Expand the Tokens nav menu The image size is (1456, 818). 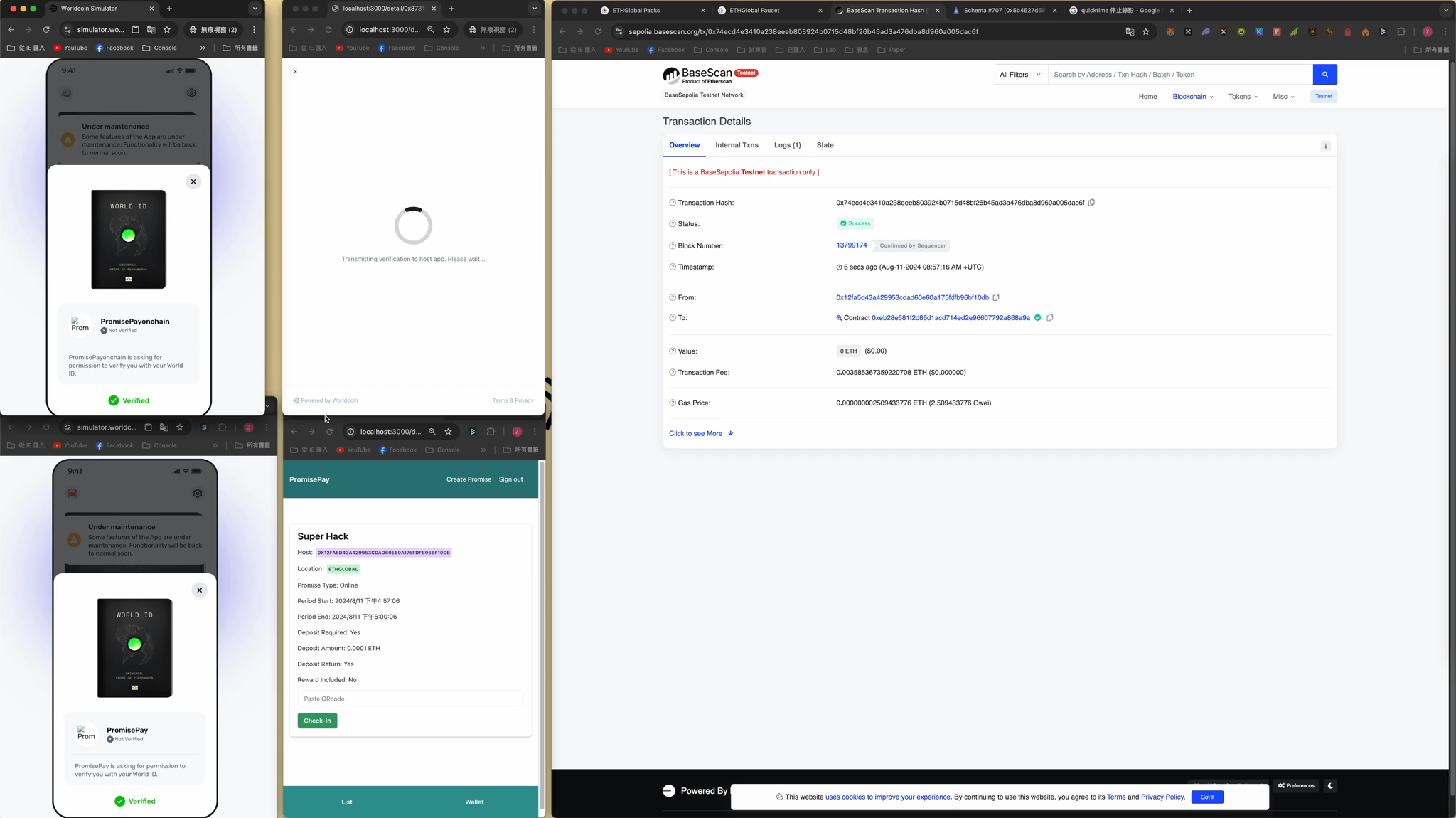[x=1243, y=97]
